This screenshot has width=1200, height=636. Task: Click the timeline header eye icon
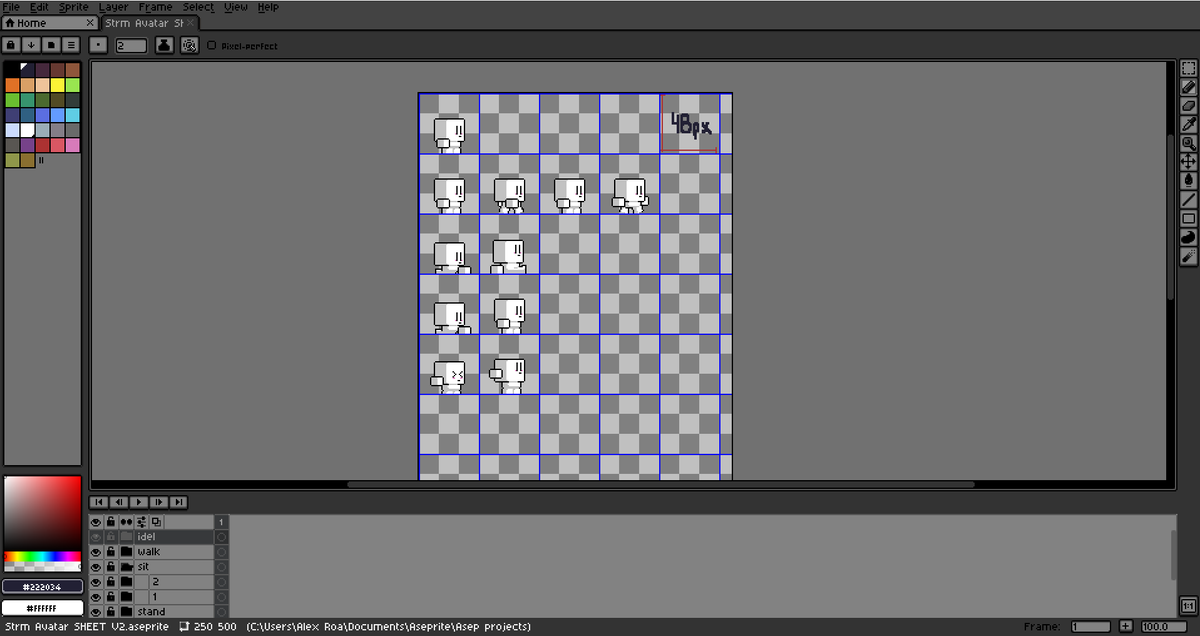[97, 522]
